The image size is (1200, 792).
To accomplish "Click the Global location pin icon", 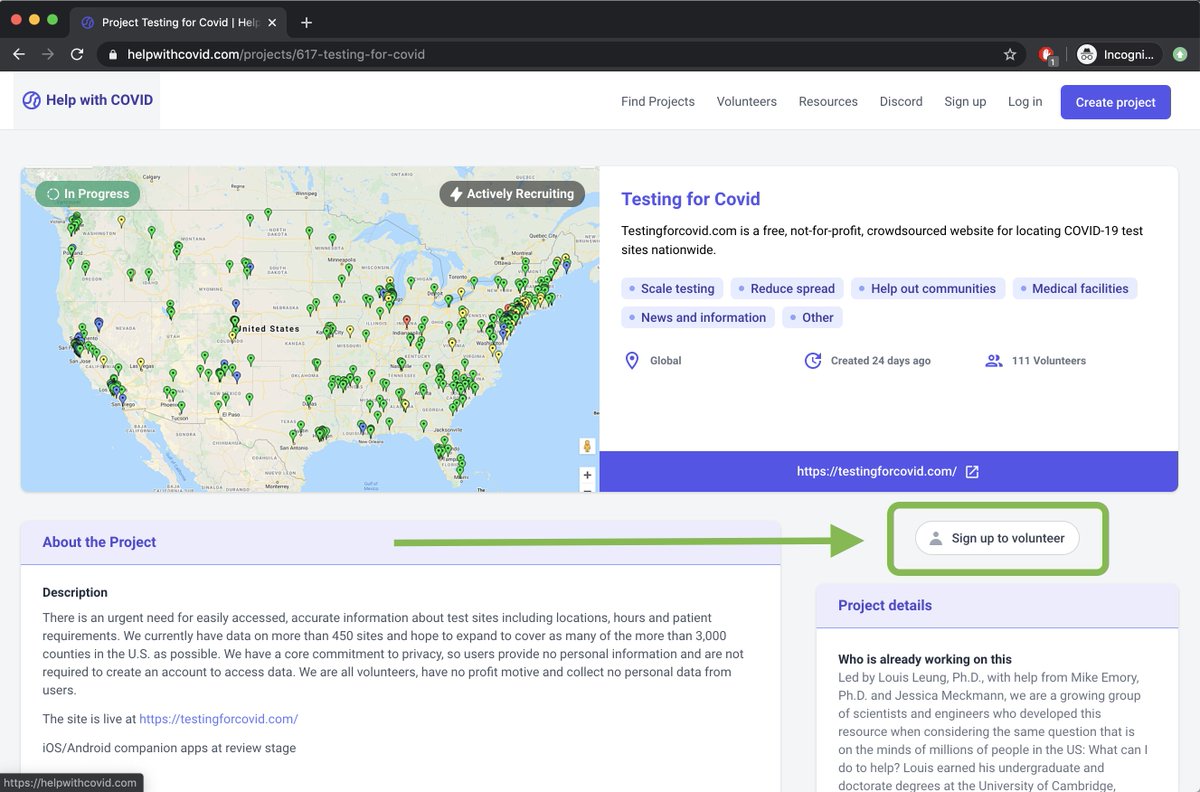I will pyautogui.click(x=632, y=360).
